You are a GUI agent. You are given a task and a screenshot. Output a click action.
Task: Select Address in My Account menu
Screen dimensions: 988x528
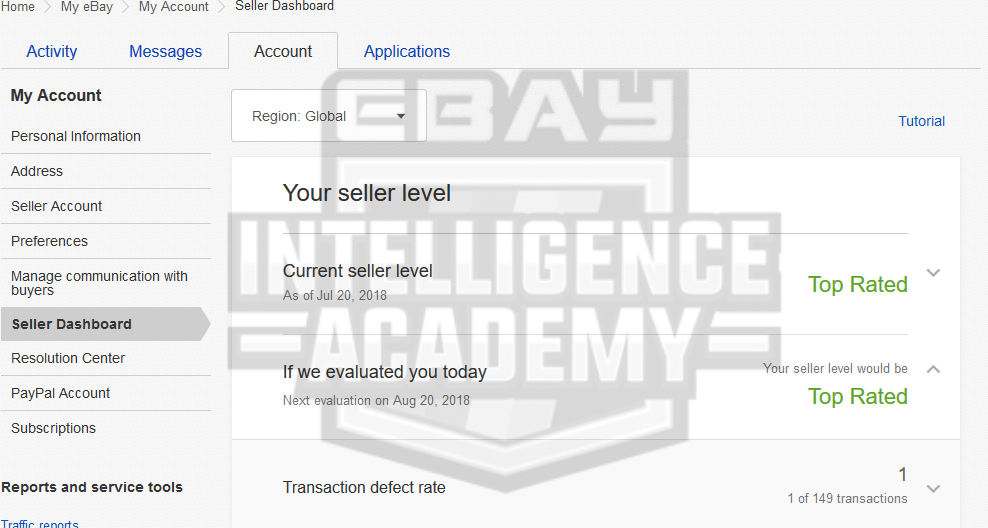(37, 171)
